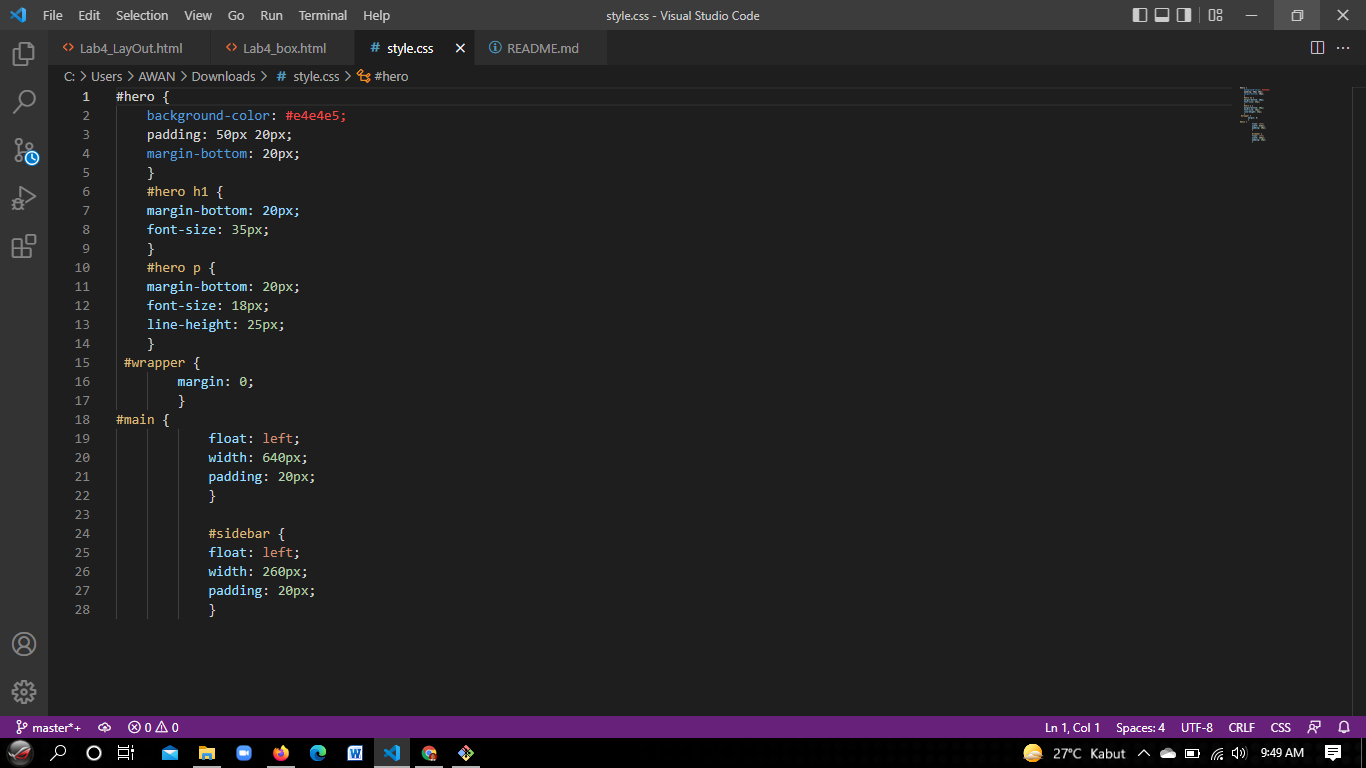Image resolution: width=1366 pixels, height=768 pixels.
Task: Launch the Run and Debug view
Action: tap(24, 197)
